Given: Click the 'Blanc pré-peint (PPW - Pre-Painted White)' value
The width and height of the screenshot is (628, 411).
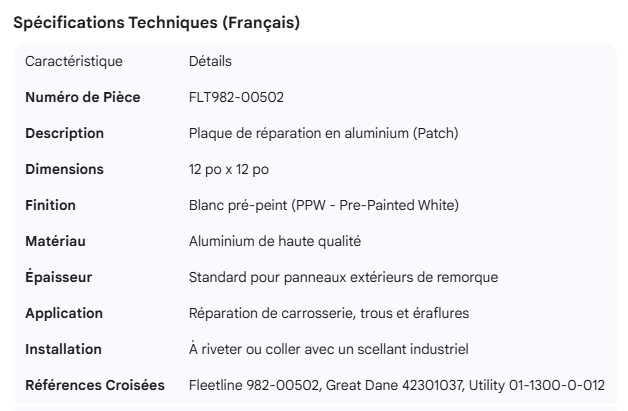Looking at the screenshot, I should point(323,206).
